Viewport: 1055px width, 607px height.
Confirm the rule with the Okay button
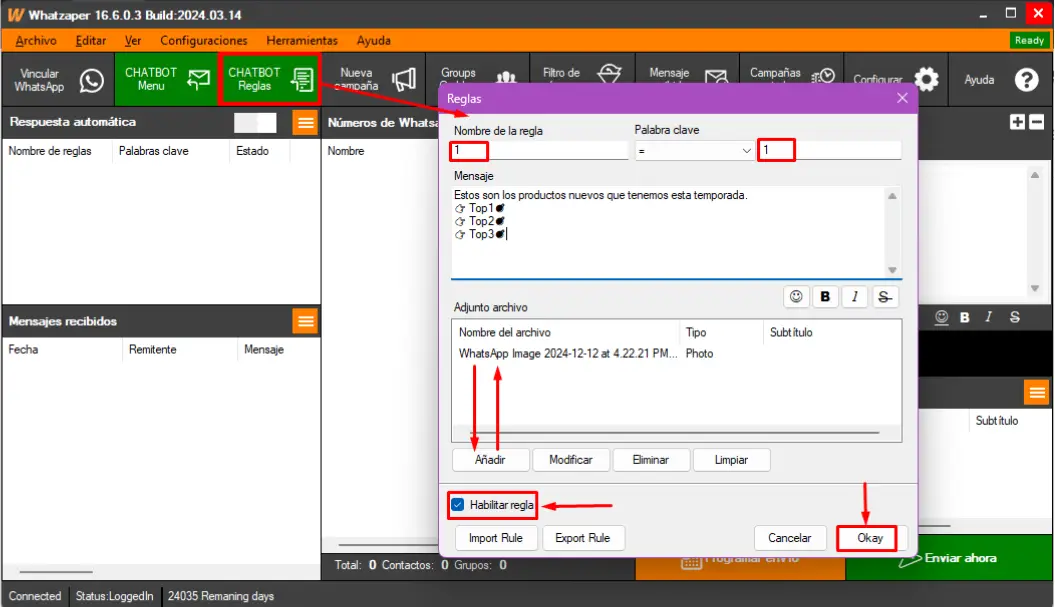click(870, 538)
